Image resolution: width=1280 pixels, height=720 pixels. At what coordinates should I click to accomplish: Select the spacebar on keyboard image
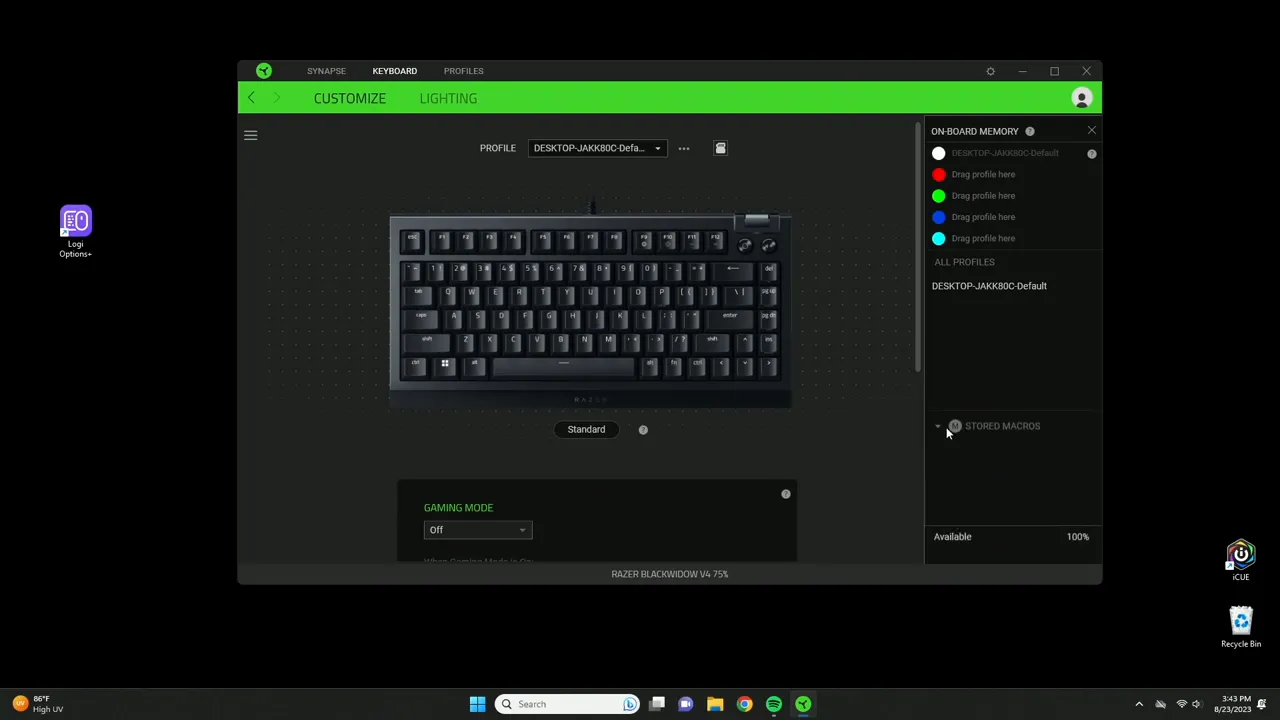point(564,366)
